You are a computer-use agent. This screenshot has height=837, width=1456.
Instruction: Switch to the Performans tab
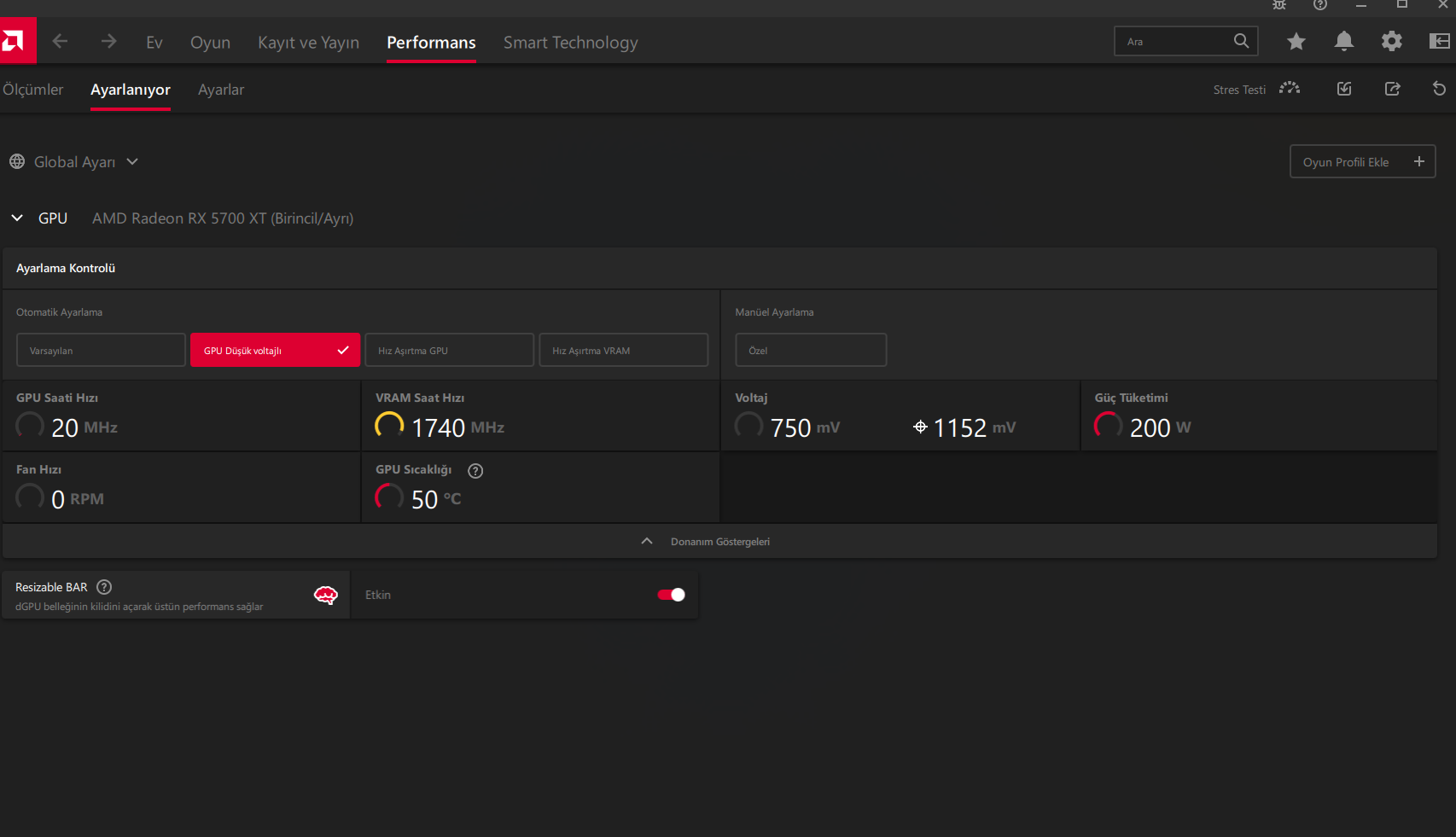click(431, 43)
